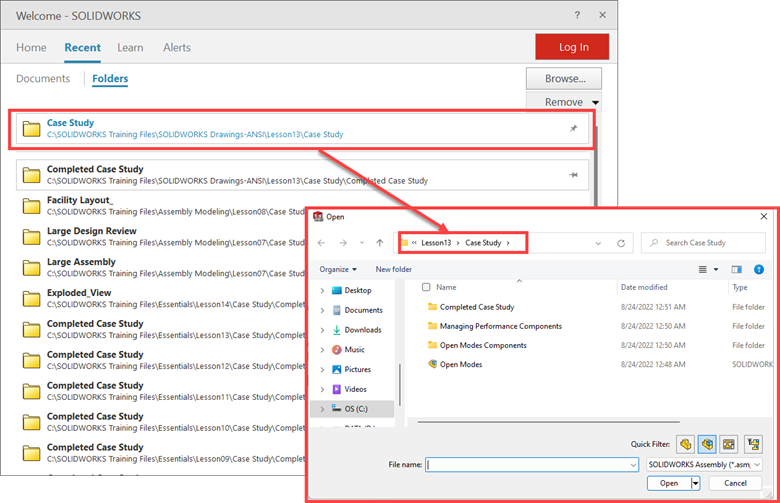Toggle the Top-Level Assemblies quick filter icon
780x503 pixels.
point(754,444)
